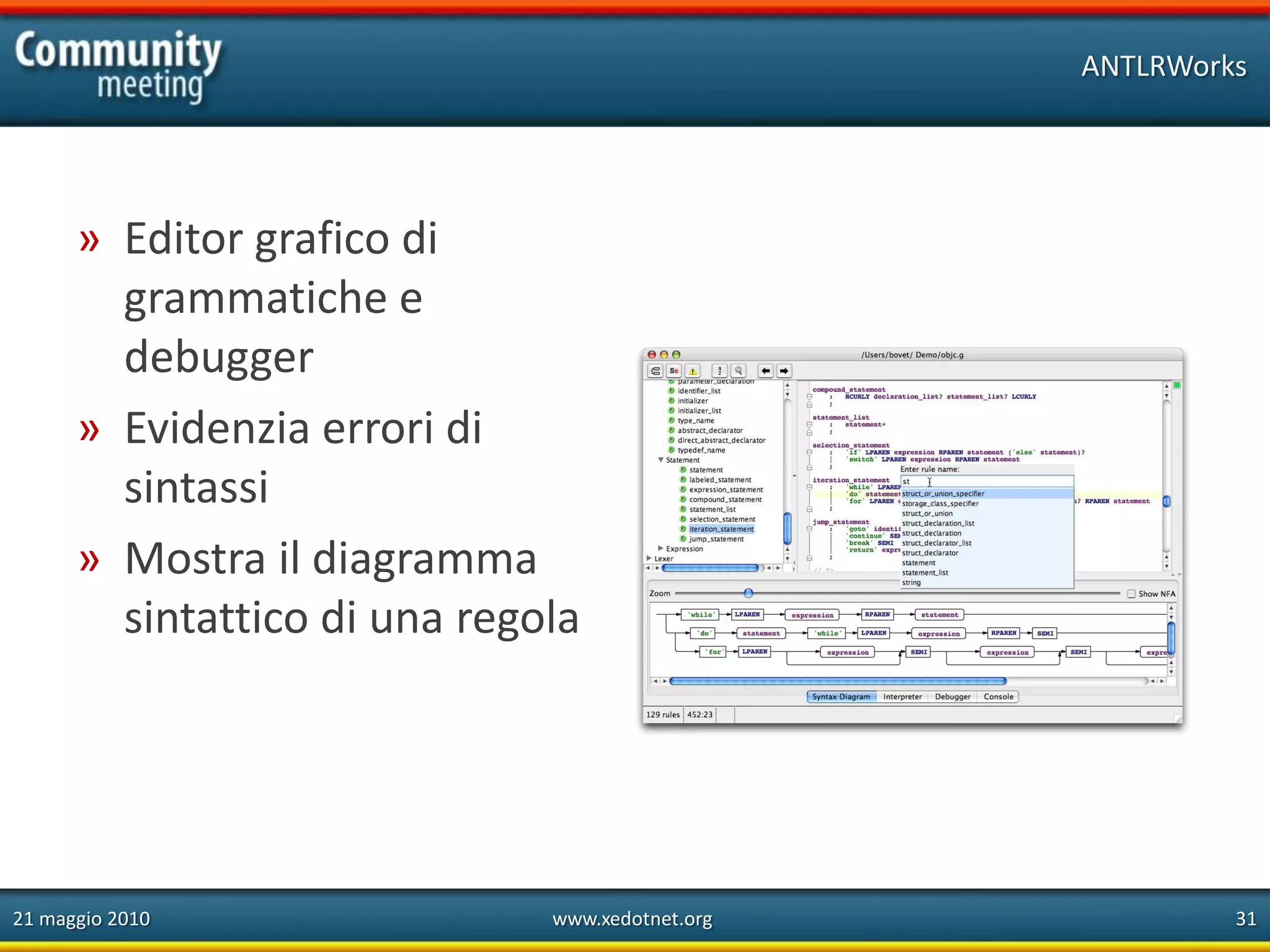Switch to the Interpreter tab
The width and height of the screenshot is (1270, 952).
coord(902,697)
